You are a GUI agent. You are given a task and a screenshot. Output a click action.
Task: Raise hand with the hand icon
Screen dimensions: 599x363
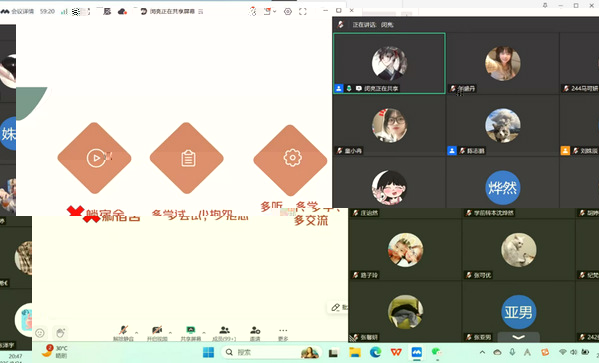pos(60,333)
